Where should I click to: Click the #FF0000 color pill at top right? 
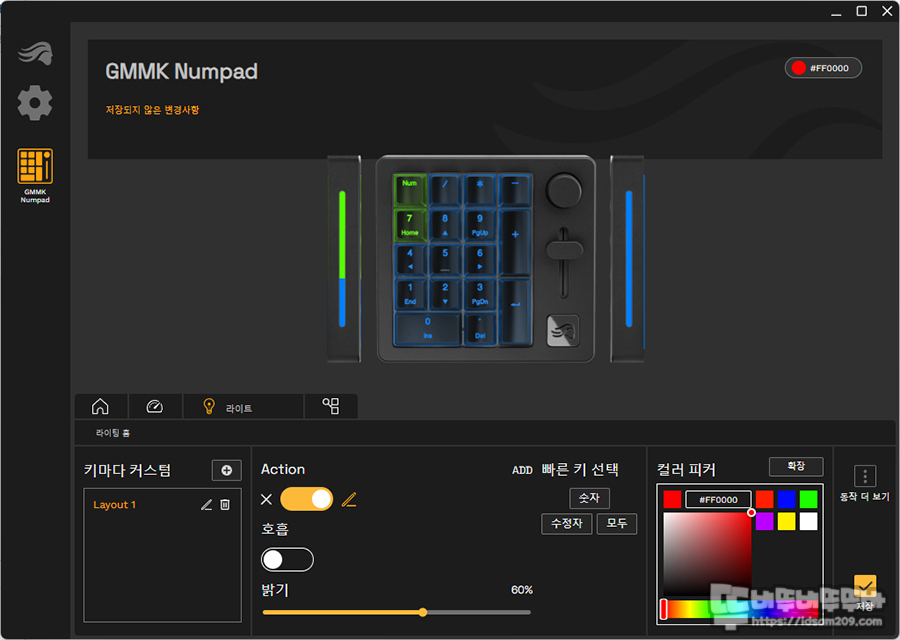tap(823, 68)
